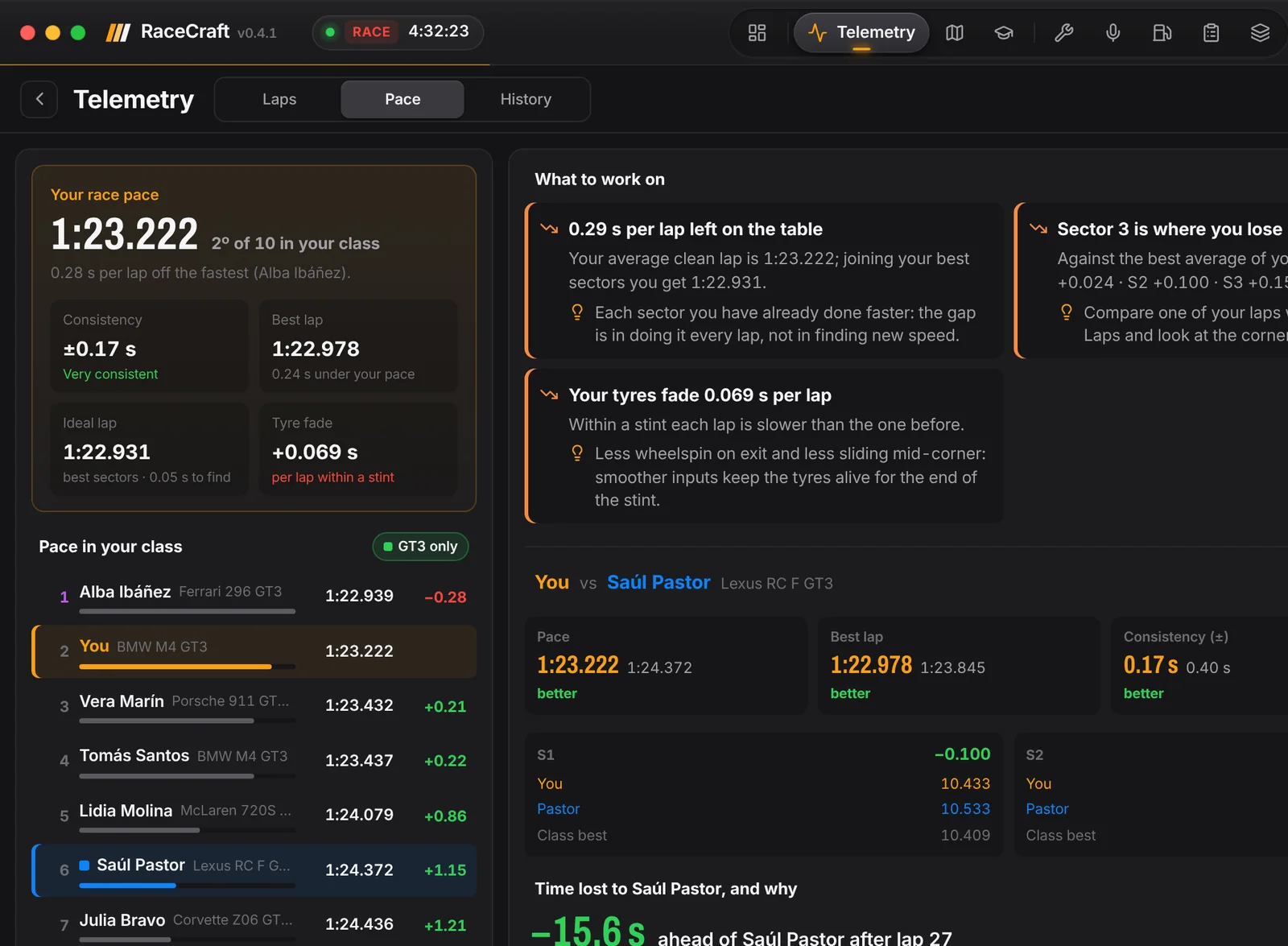Image resolution: width=1288 pixels, height=946 pixels.
Task: Select Alba Ibáñez row in class pace
Action: pos(254,597)
